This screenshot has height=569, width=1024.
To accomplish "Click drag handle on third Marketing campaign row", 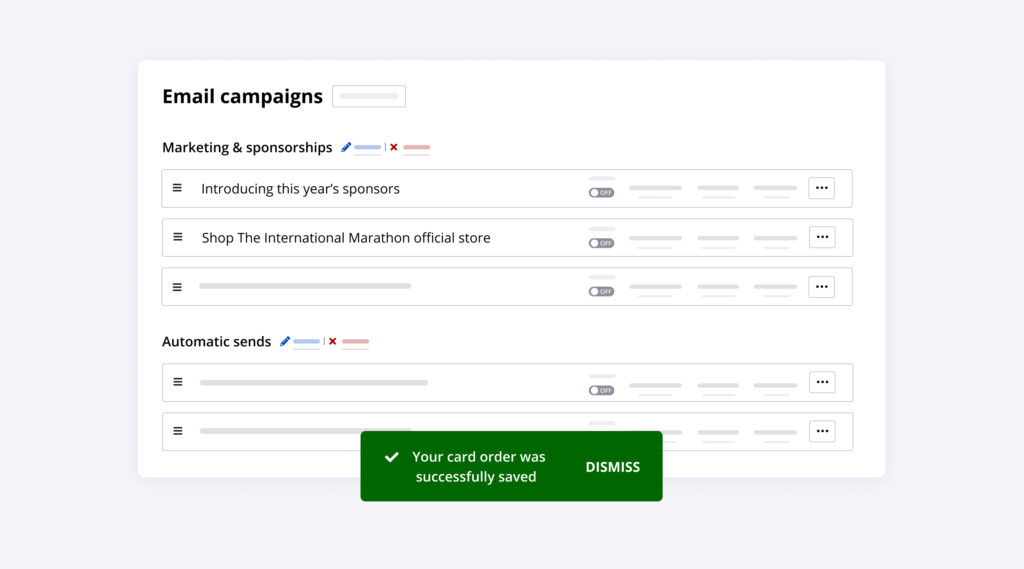I will click(177, 287).
